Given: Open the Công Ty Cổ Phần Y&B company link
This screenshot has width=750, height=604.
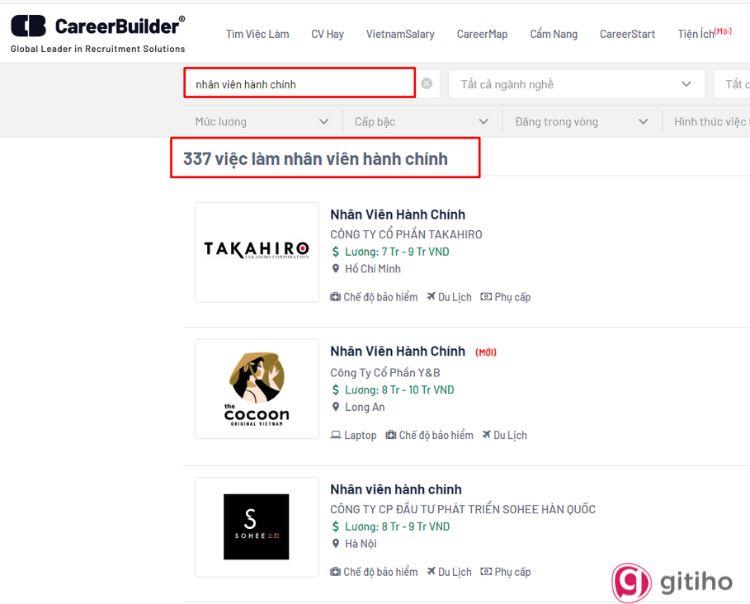Looking at the screenshot, I should coord(385,373).
